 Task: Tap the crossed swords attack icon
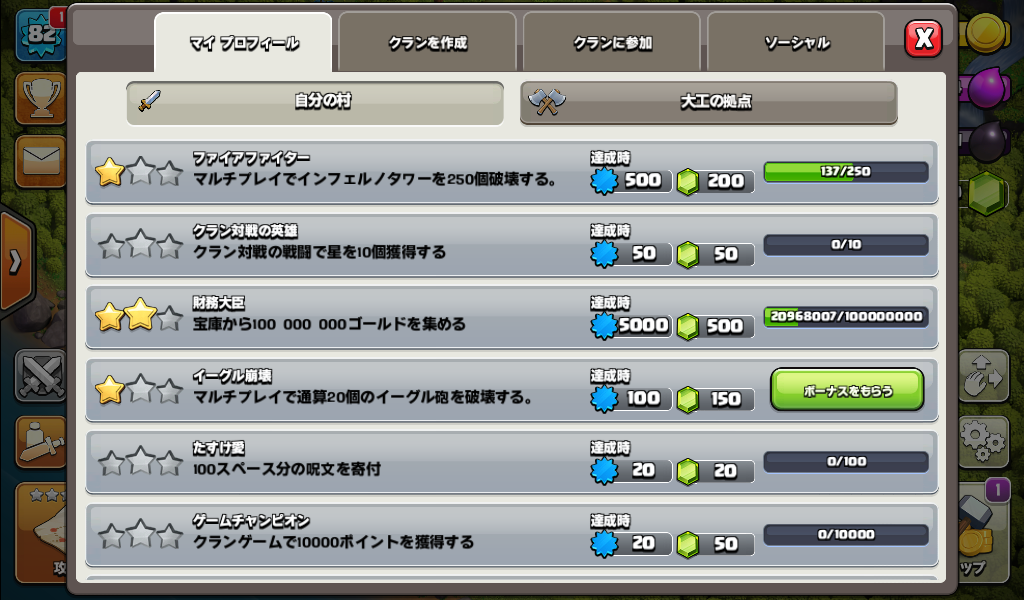click(40, 375)
